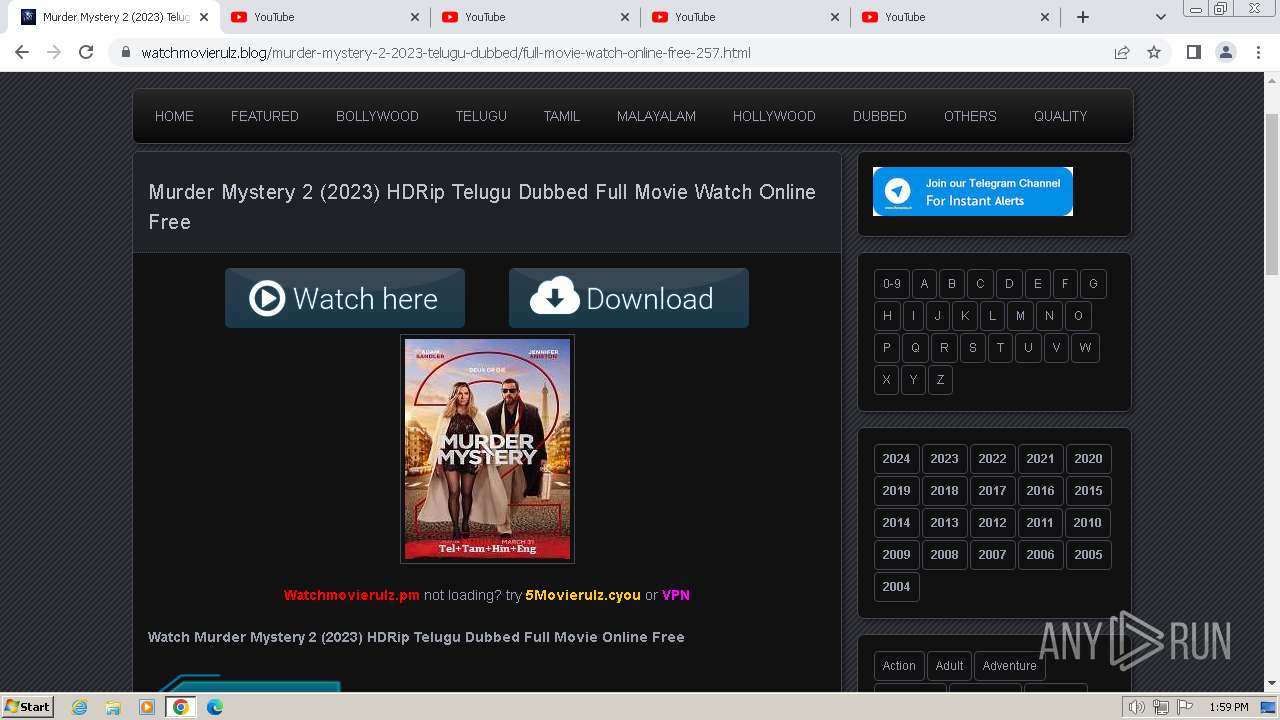The width and height of the screenshot is (1280, 720).
Task: Switch to the last YouTube tab
Action: (955, 17)
